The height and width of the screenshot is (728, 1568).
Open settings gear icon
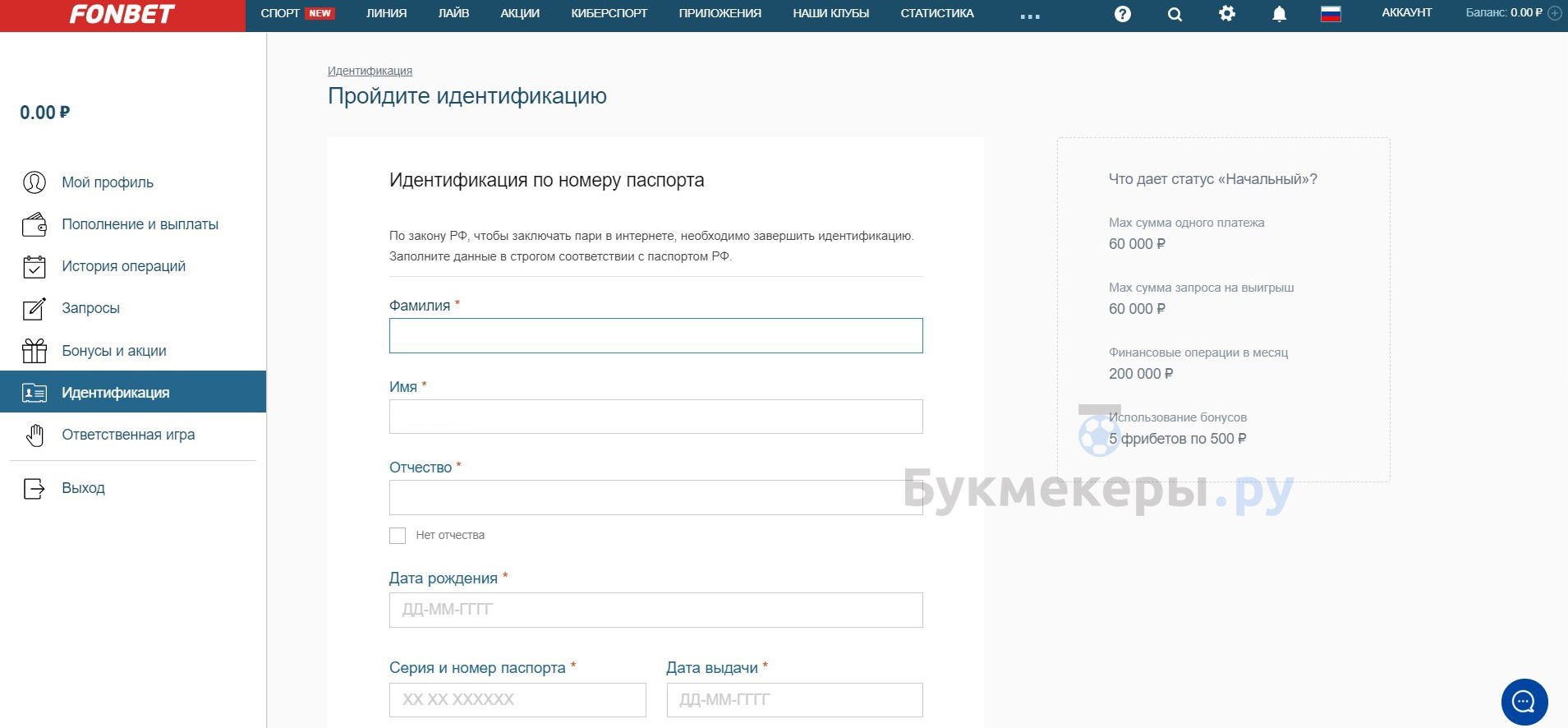tap(1226, 13)
